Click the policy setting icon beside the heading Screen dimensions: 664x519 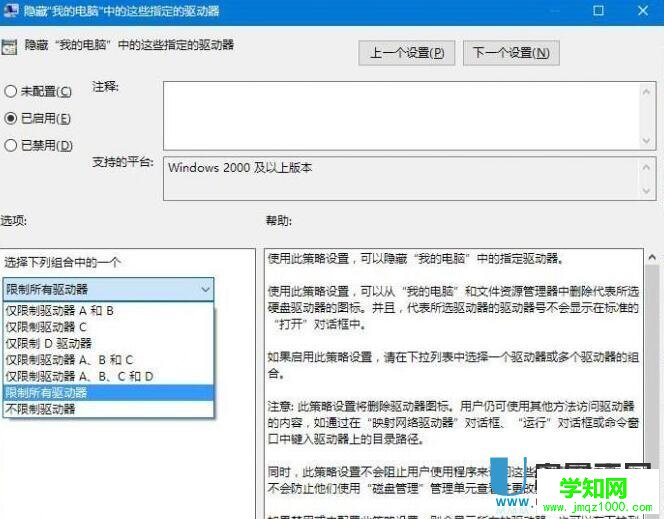point(9,47)
